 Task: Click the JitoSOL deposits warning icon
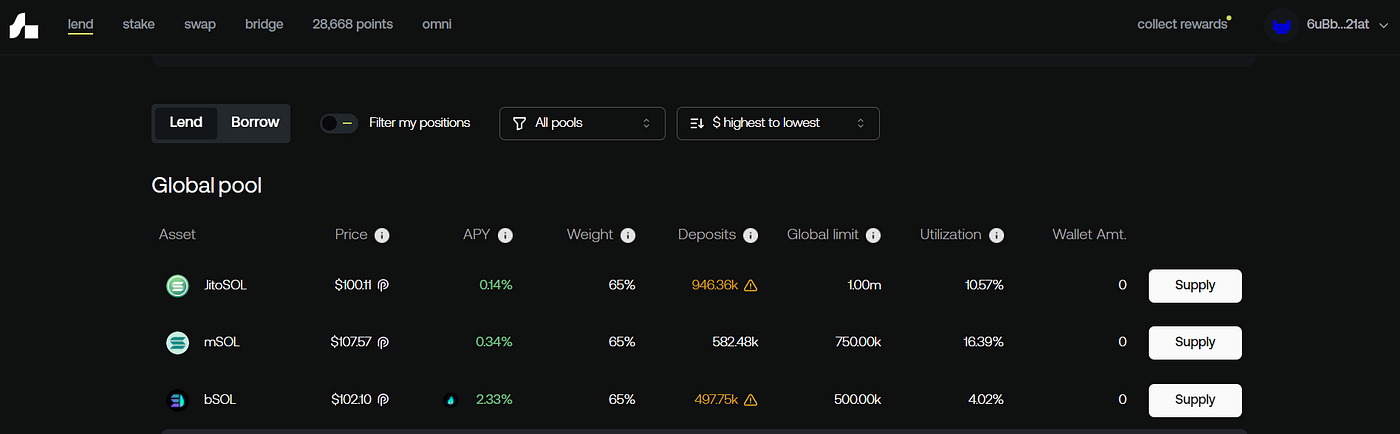point(751,285)
